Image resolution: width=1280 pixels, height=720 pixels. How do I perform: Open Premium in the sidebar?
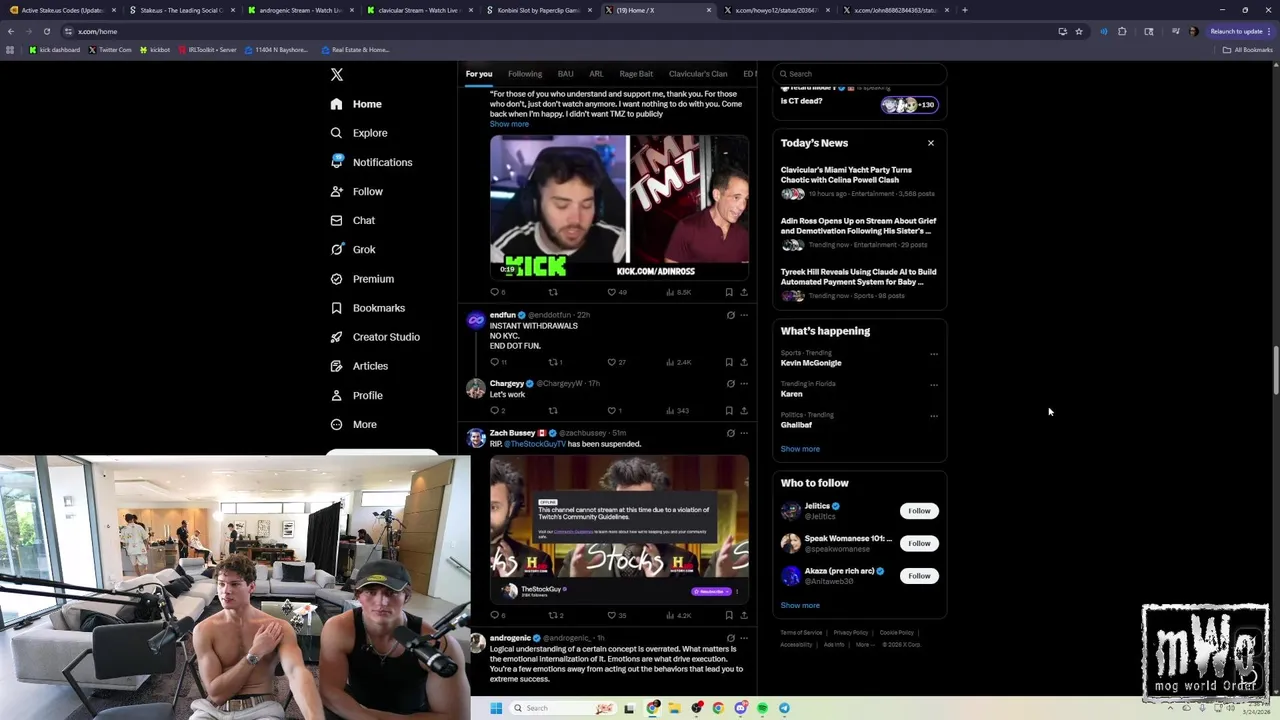coord(362,279)
